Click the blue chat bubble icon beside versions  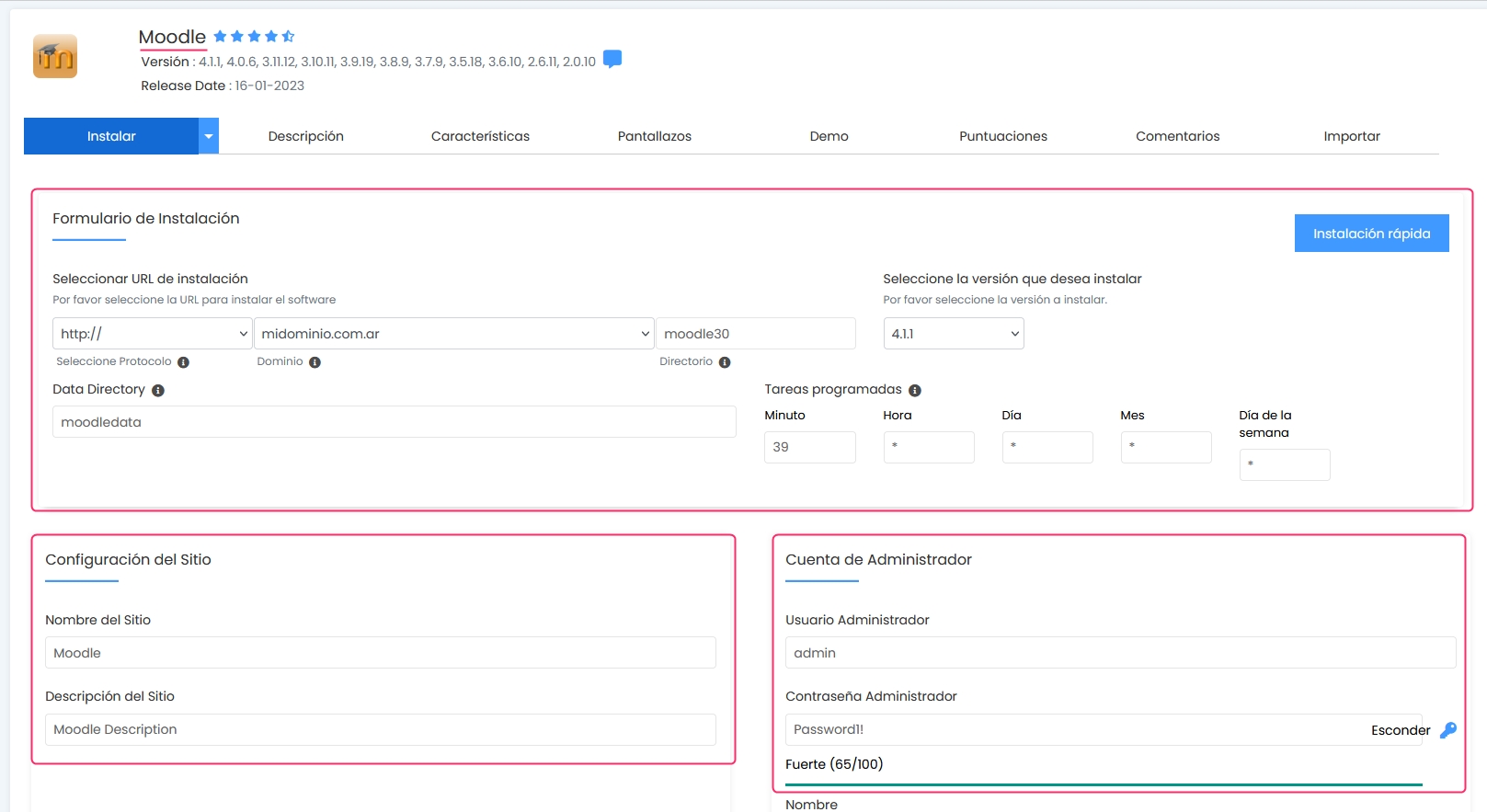(x=612, y=60)
